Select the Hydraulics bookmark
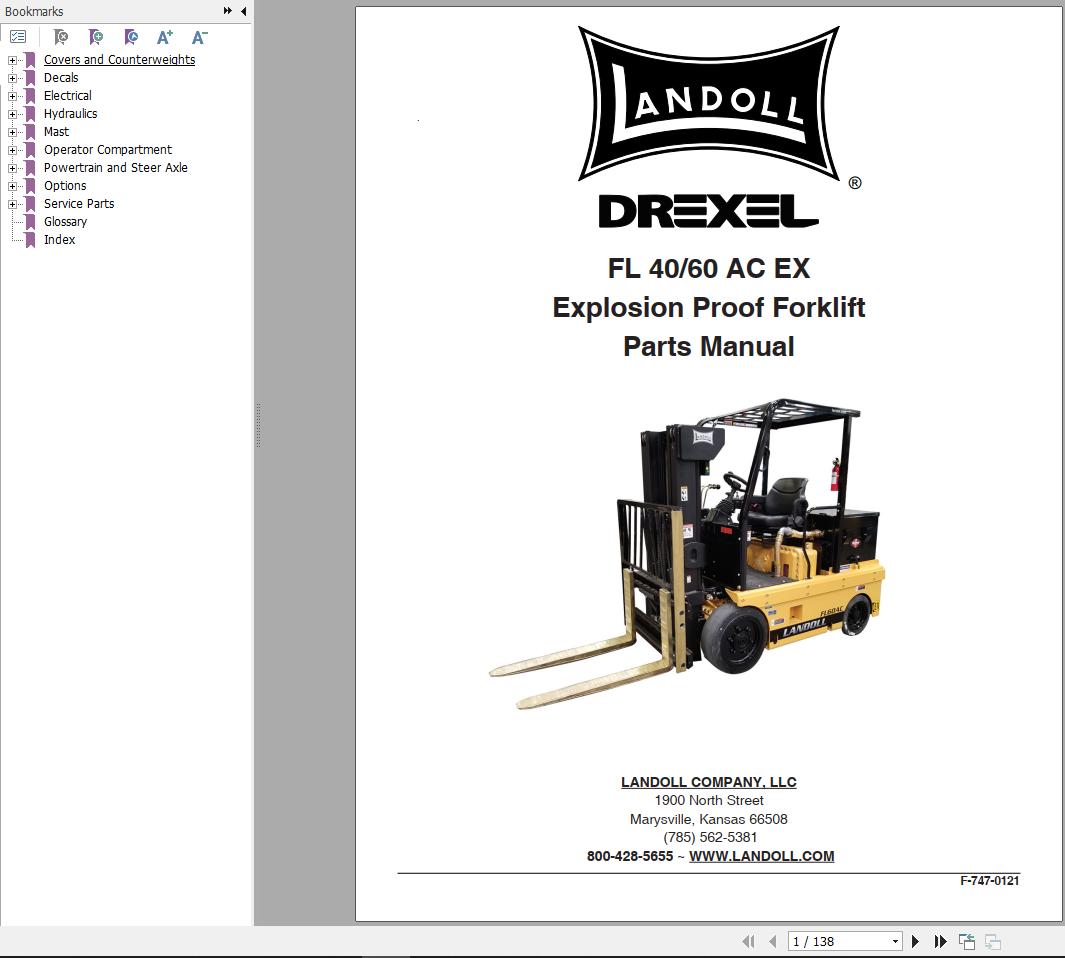The height and width of the screenshot is (958, 1065). pyautogui.click(x=70, y=113)
